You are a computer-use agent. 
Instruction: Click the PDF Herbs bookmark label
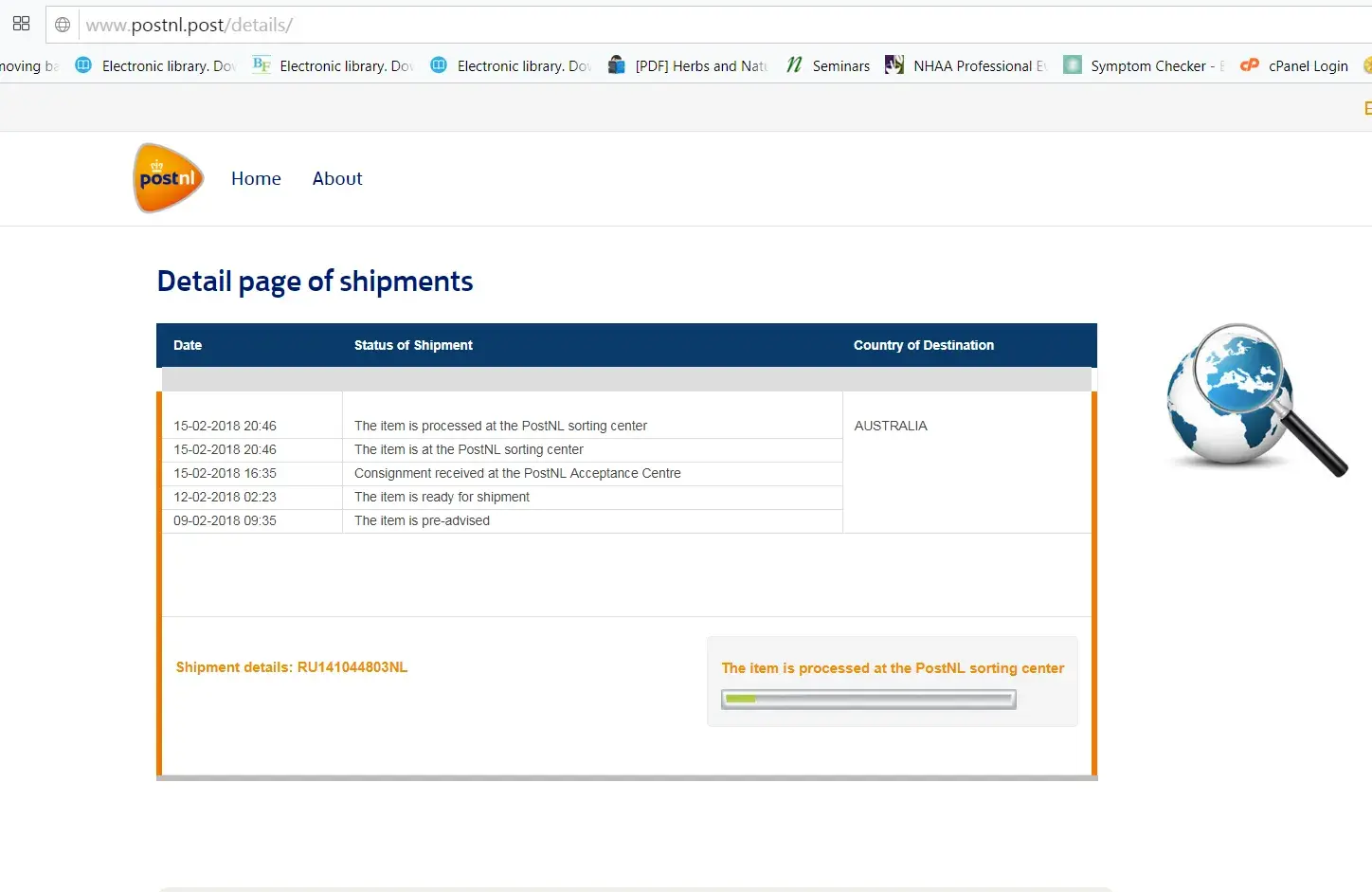click(x=701, y=65)
